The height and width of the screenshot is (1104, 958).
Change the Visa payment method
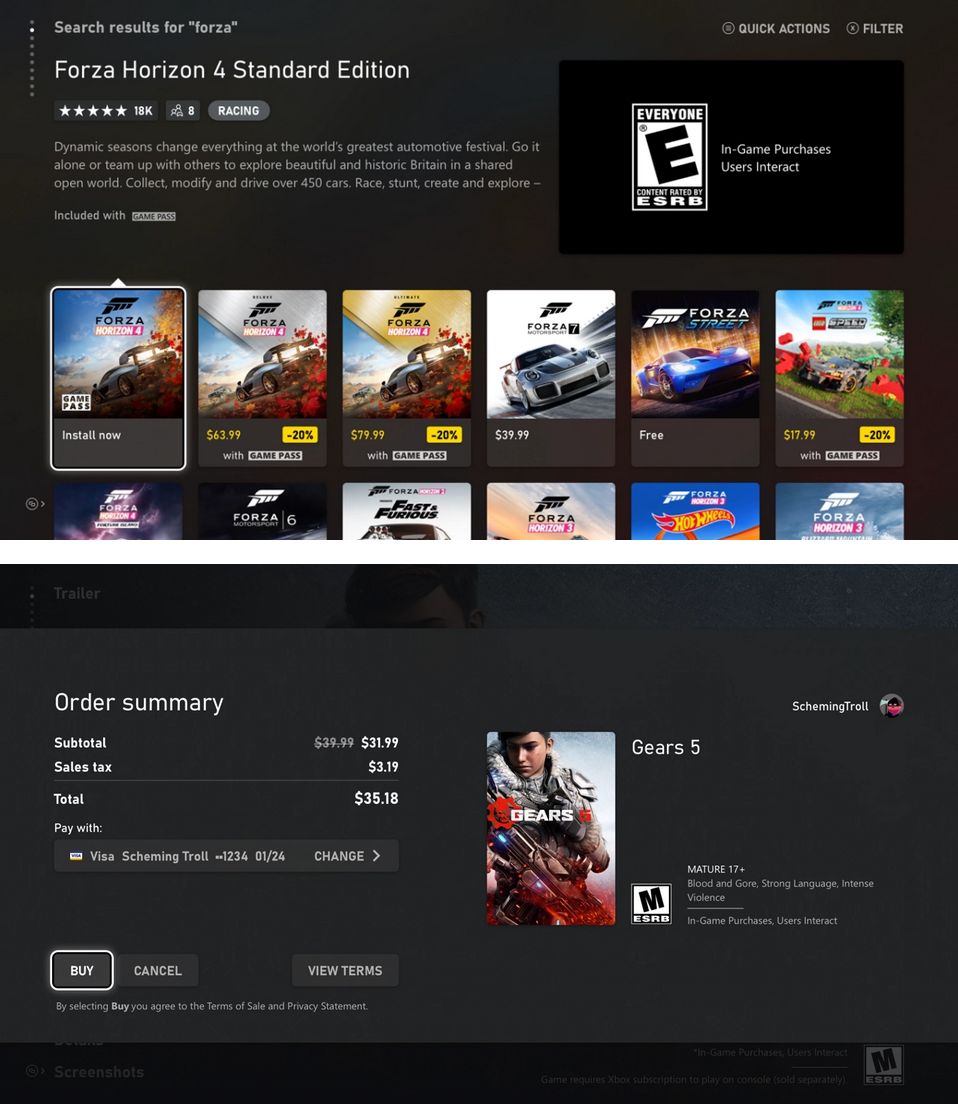click(x=227, y=855)
